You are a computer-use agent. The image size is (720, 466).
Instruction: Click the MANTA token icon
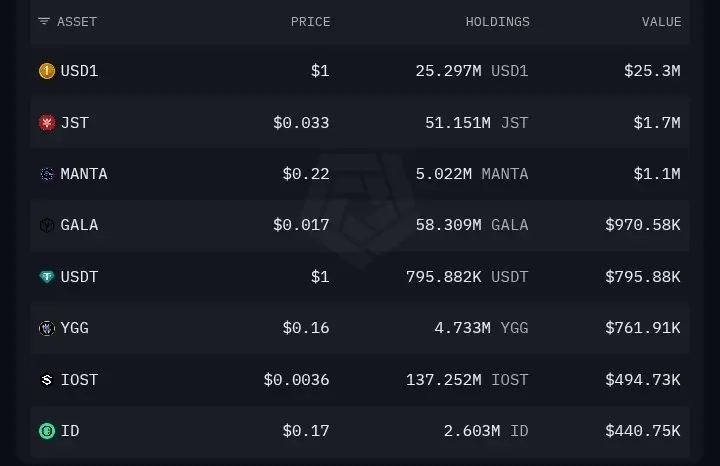click(x=47, y=174)
